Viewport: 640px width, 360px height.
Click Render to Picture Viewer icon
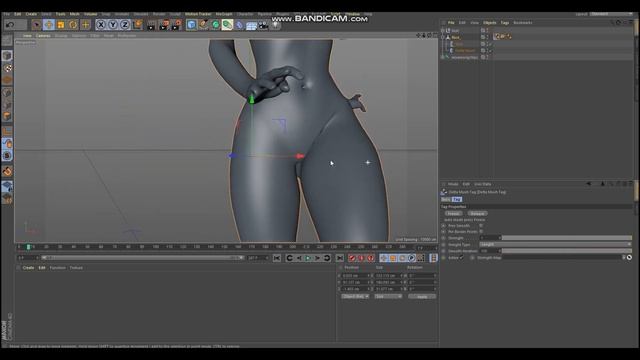click(x=164, y=25)
